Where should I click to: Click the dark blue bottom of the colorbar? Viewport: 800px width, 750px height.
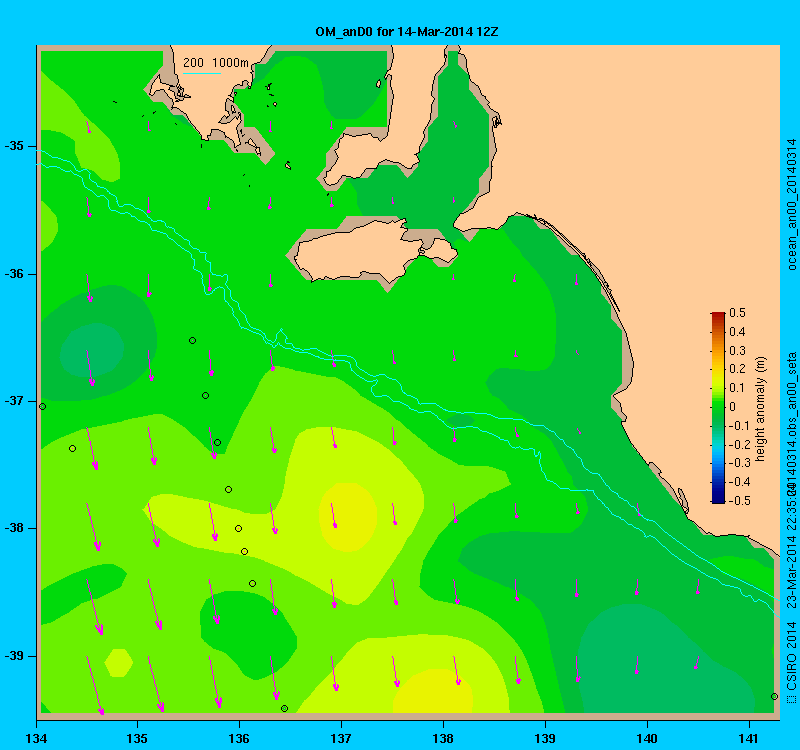click(x=718, y=499)
